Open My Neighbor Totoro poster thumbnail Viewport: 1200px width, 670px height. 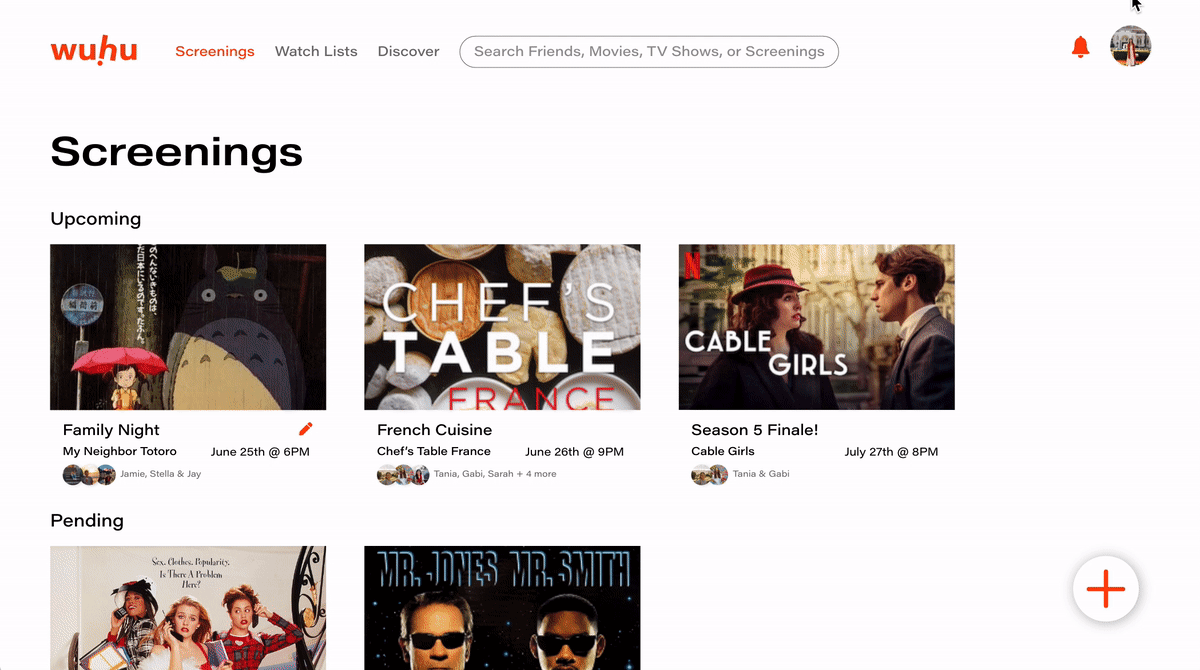pos(188,327)
